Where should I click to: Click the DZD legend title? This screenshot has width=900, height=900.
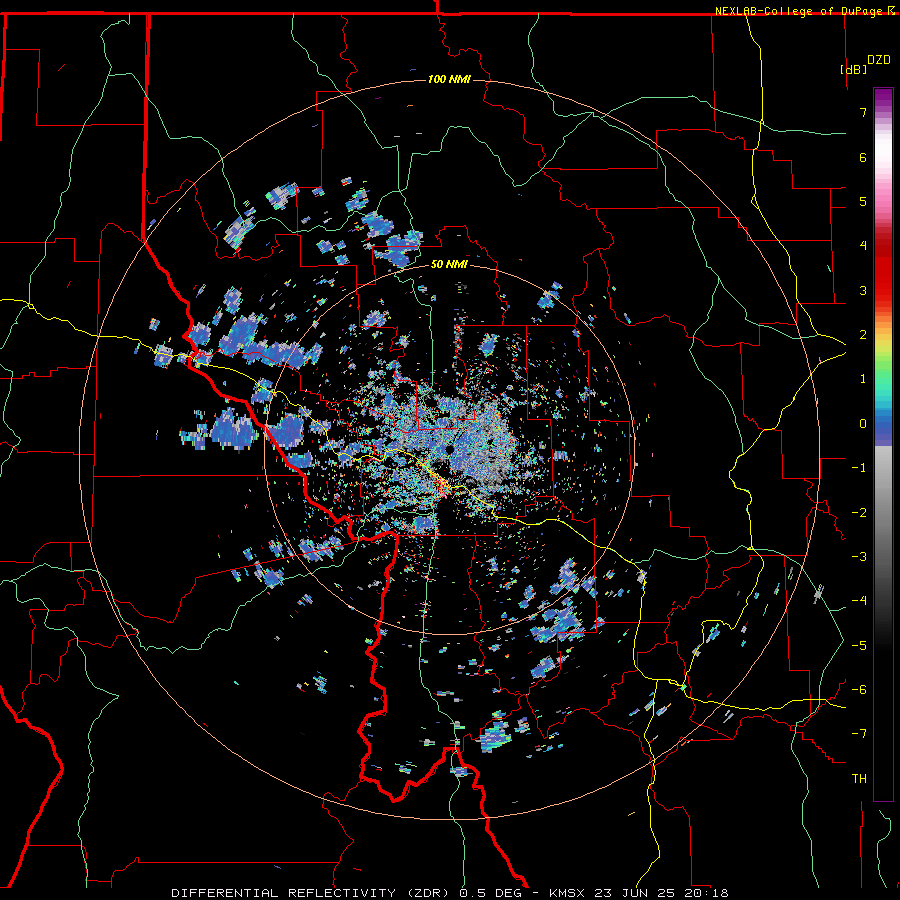(879, 60)
